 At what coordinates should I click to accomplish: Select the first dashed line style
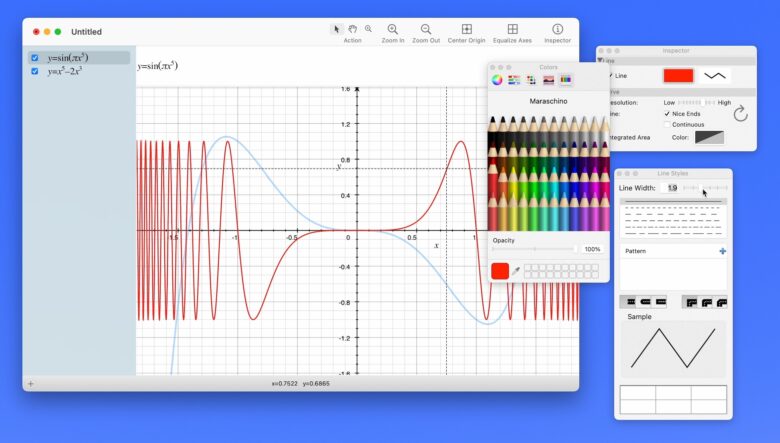[673, 208]
